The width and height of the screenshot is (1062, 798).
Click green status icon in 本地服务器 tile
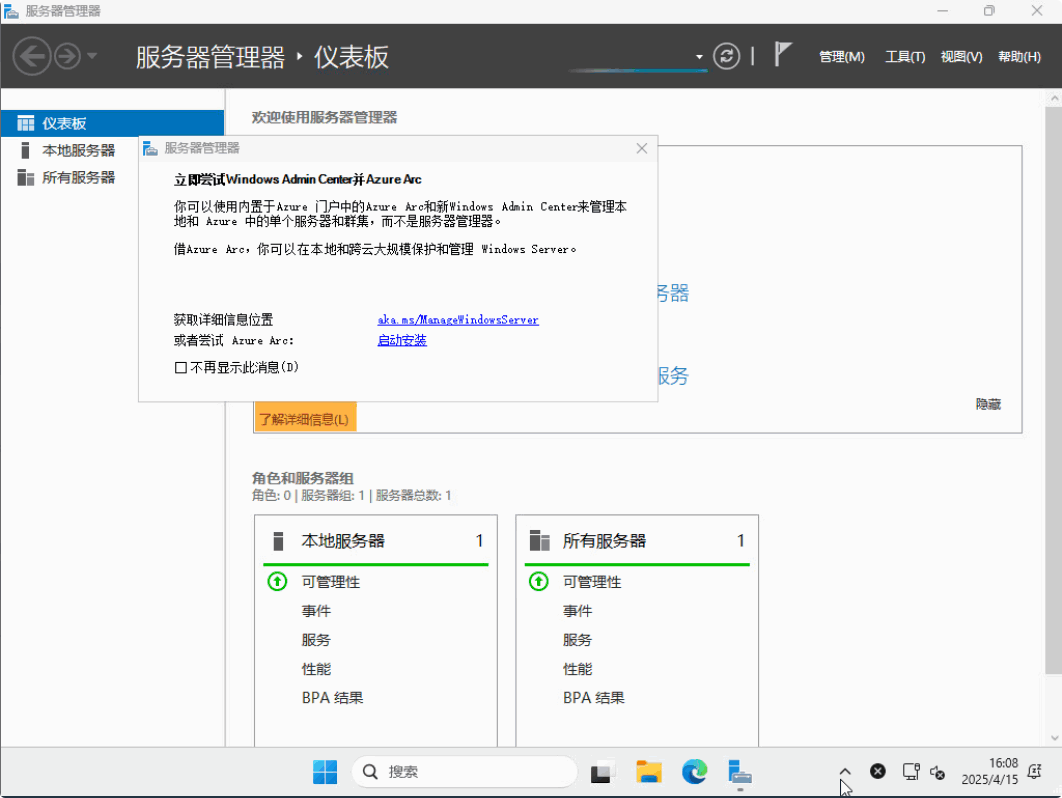click(x=277, y=581)
